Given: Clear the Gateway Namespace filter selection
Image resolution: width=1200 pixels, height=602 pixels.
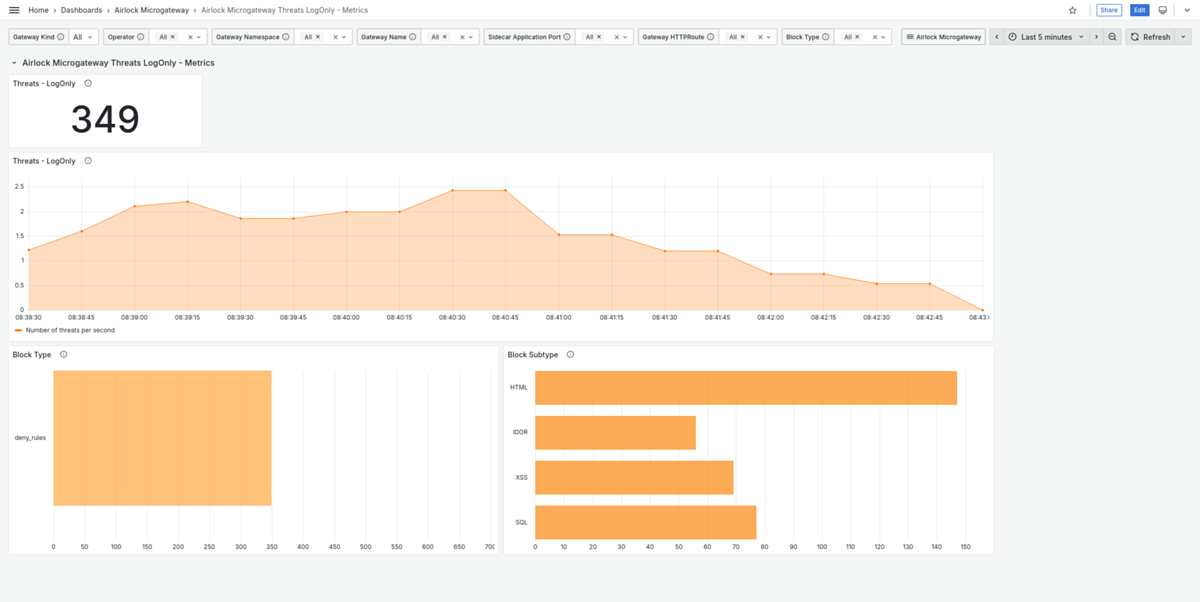Looking at the screenshot, I should click(x=333, y=37).
